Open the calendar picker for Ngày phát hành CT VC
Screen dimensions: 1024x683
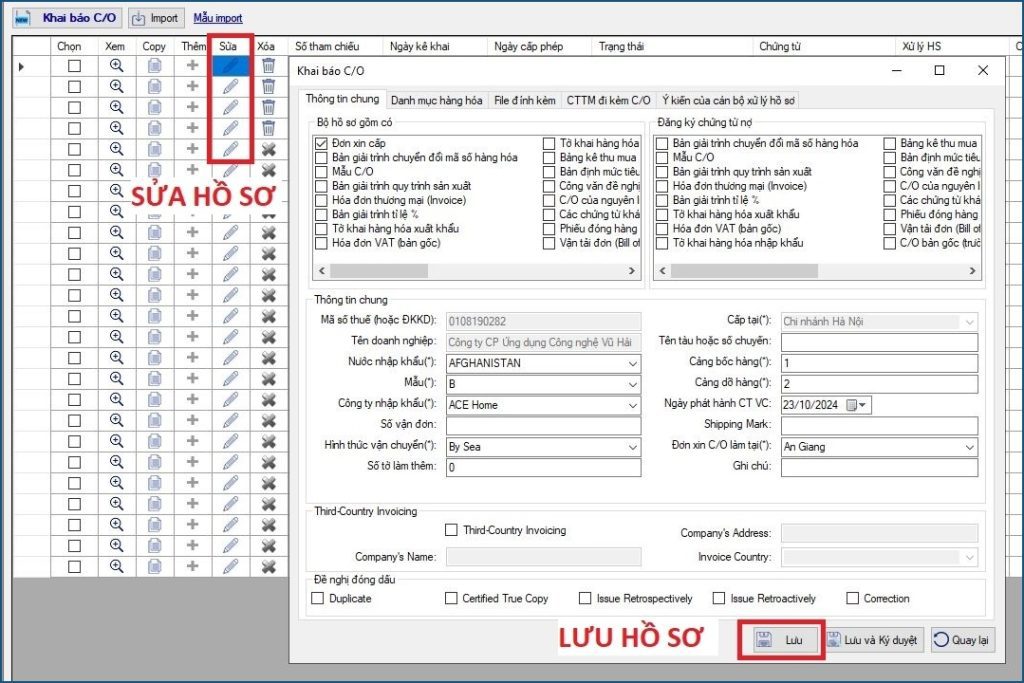point(857,405)
